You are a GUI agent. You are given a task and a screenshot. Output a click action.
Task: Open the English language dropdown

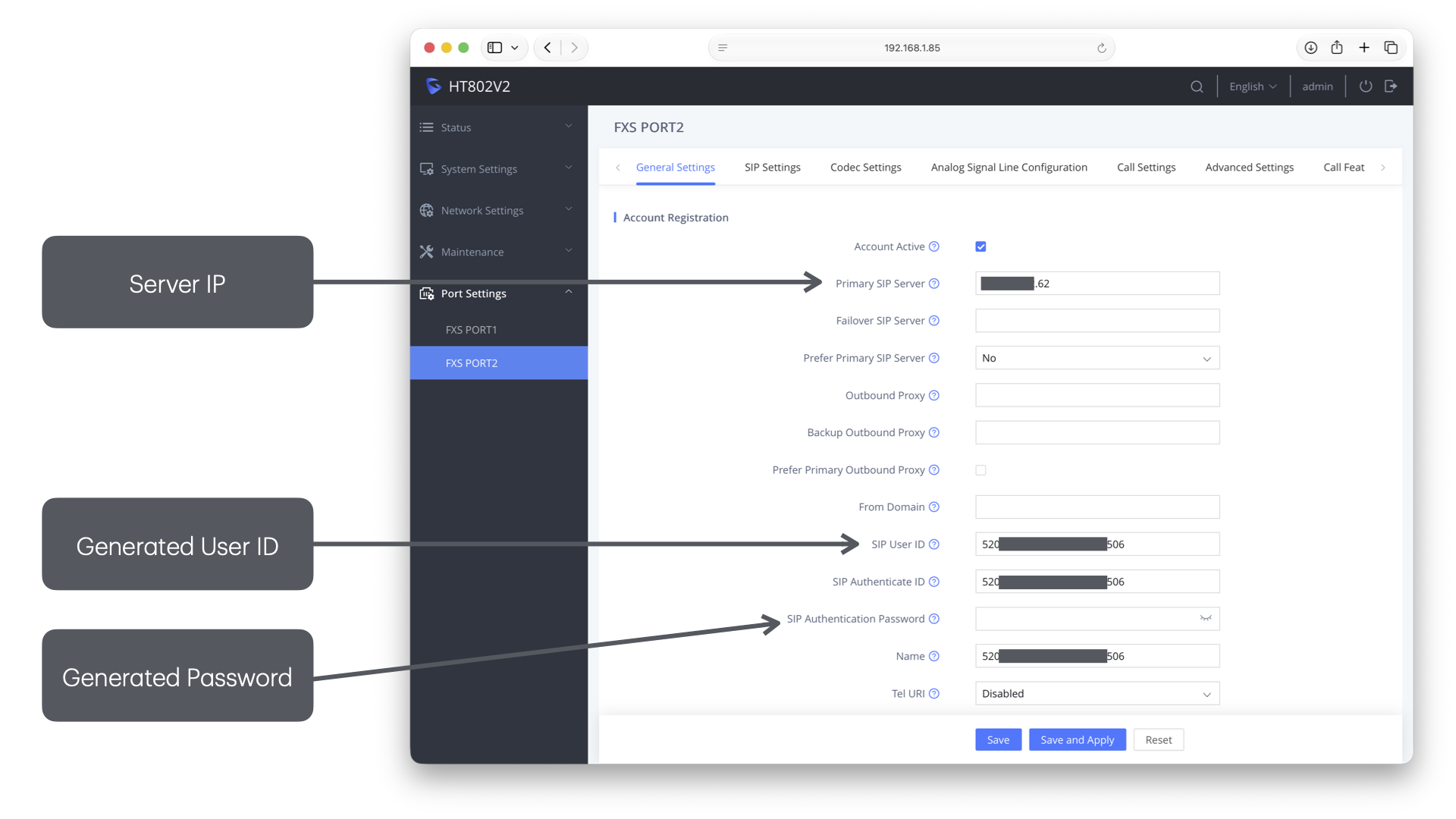click(1253, 86)
